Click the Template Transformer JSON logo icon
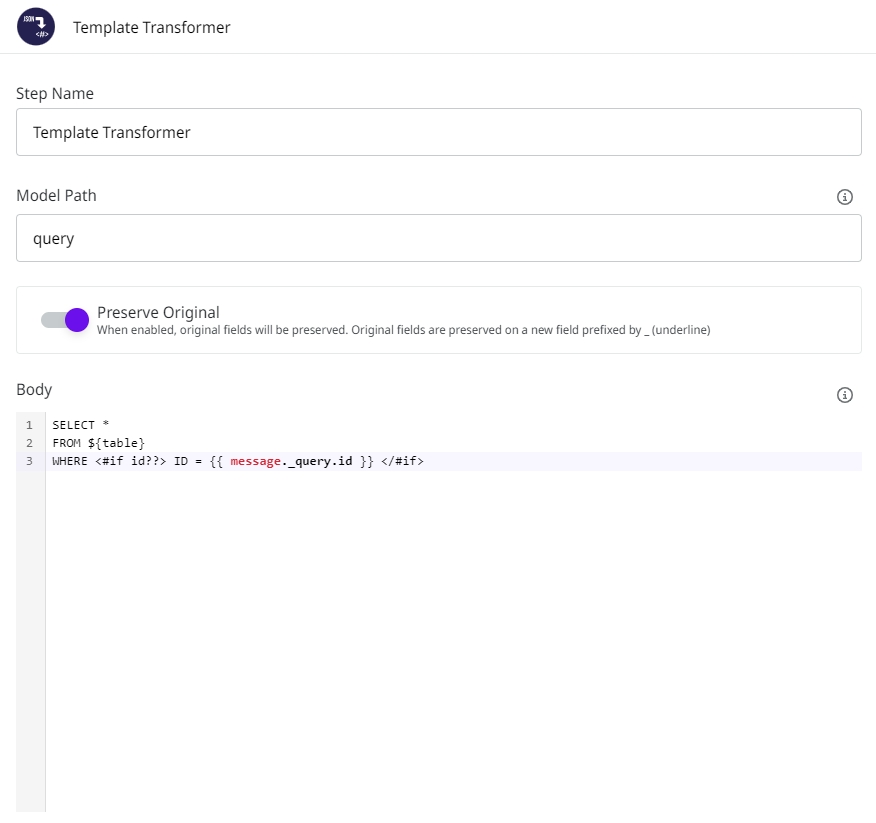Image resolution: width=876 pixels, height=823 pixels. 36,27
